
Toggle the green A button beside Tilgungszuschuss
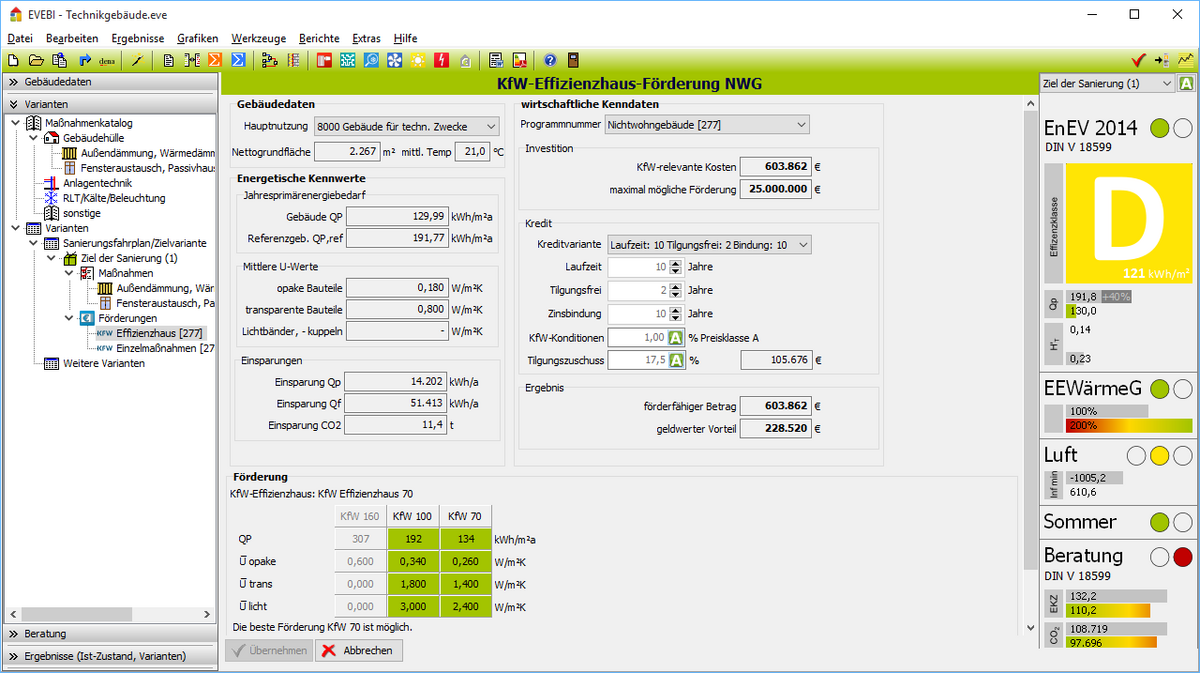click(x=676, y=360)
